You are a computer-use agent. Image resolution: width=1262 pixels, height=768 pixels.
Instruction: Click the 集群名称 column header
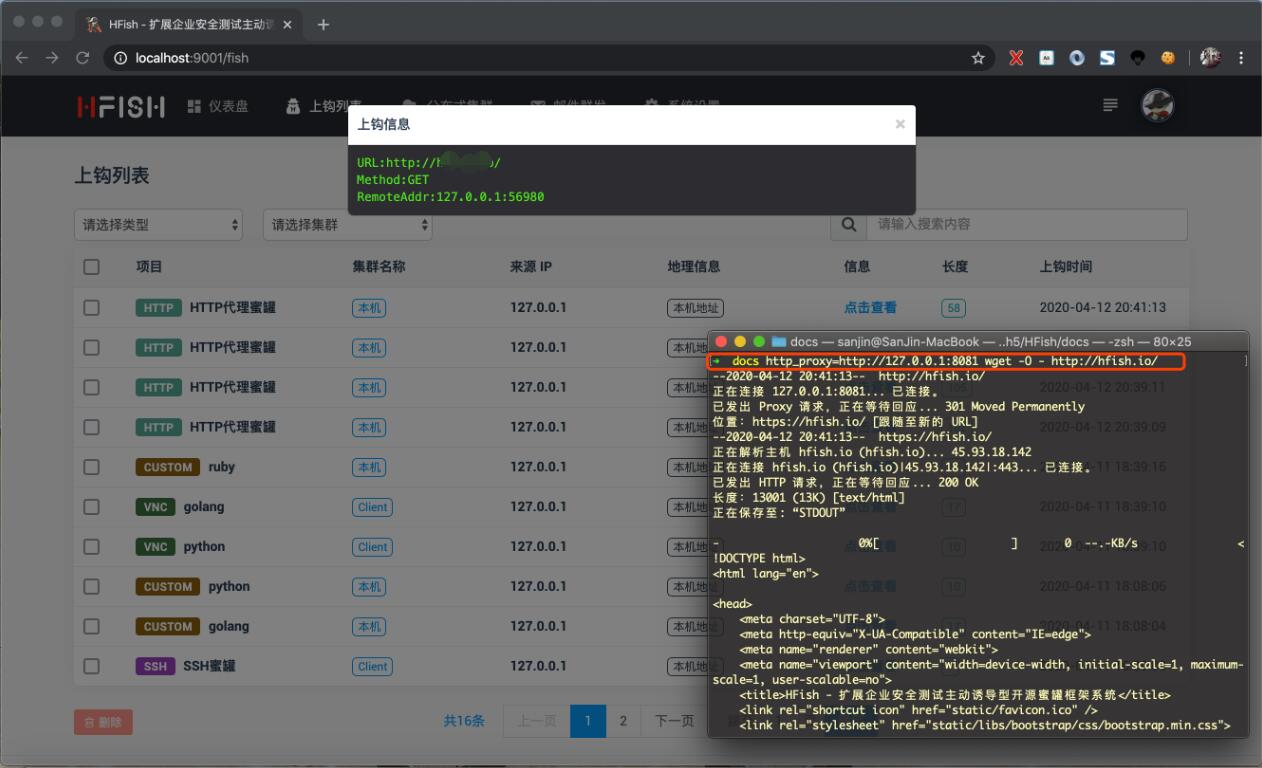tap(379, 267)
